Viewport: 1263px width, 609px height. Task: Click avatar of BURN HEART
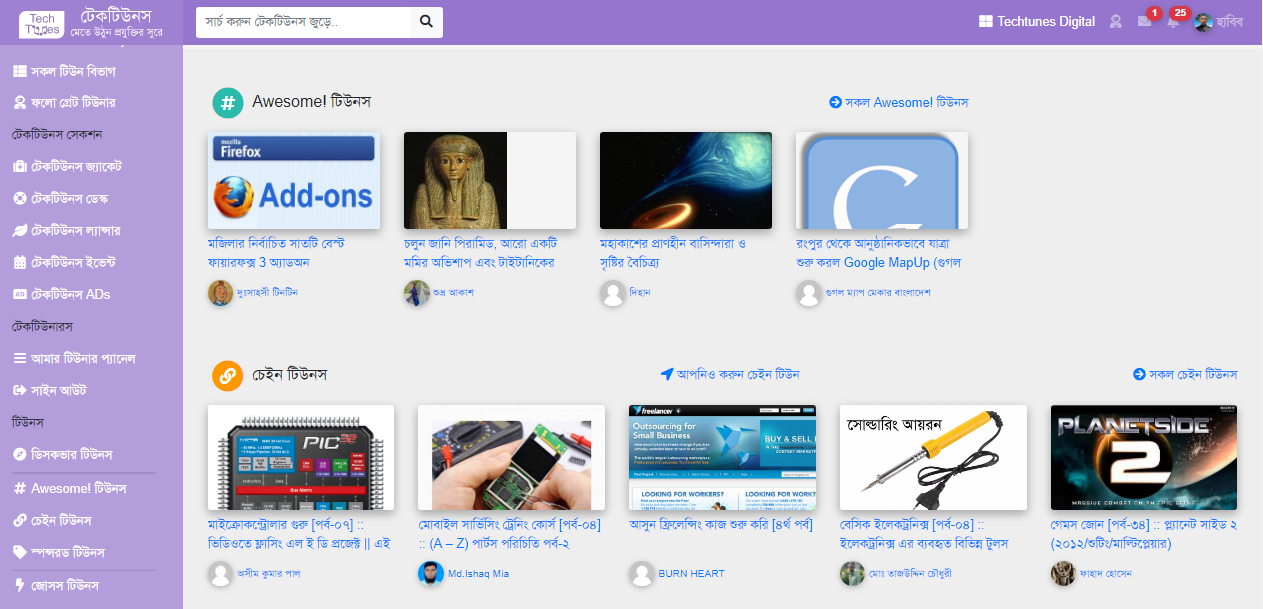tap(641, 574)
